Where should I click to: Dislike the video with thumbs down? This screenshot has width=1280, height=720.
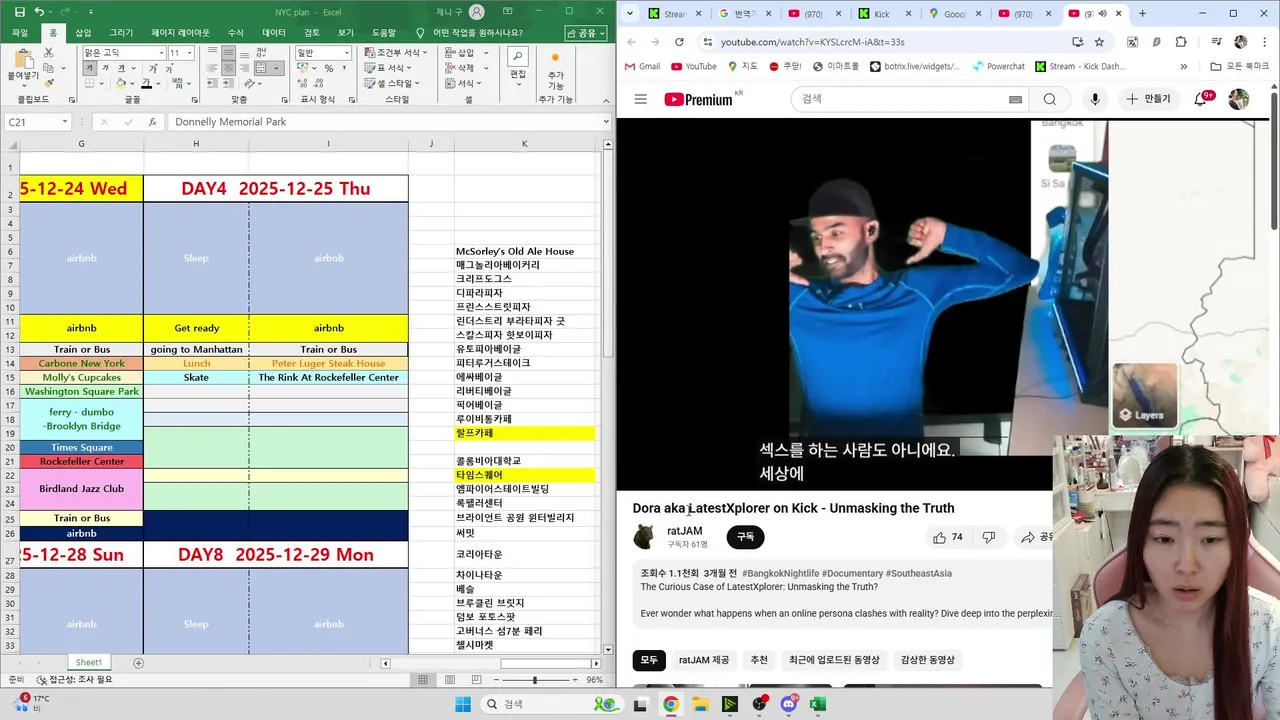[x=988, y=537]
